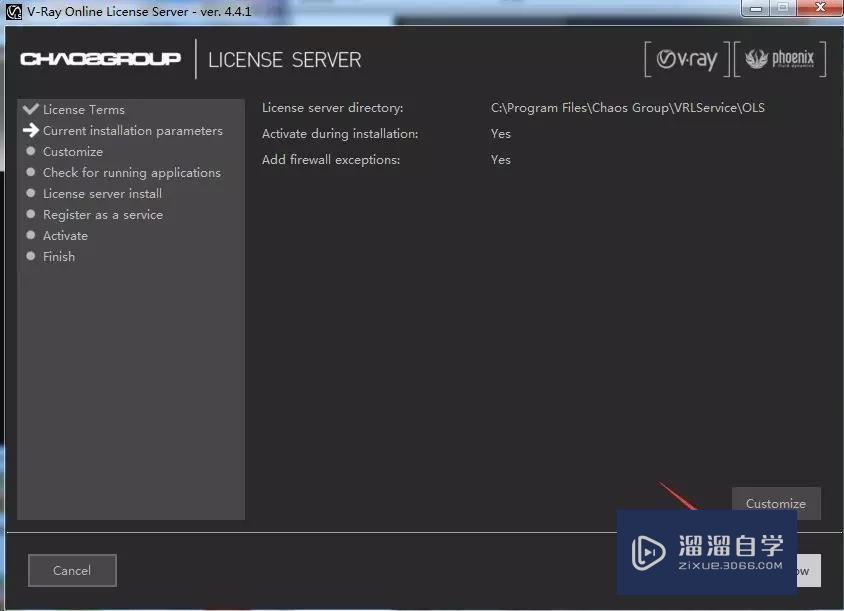Click the Customize button
Image resolution: width=844 pixels, height=611 pixels.
[776, 503]
